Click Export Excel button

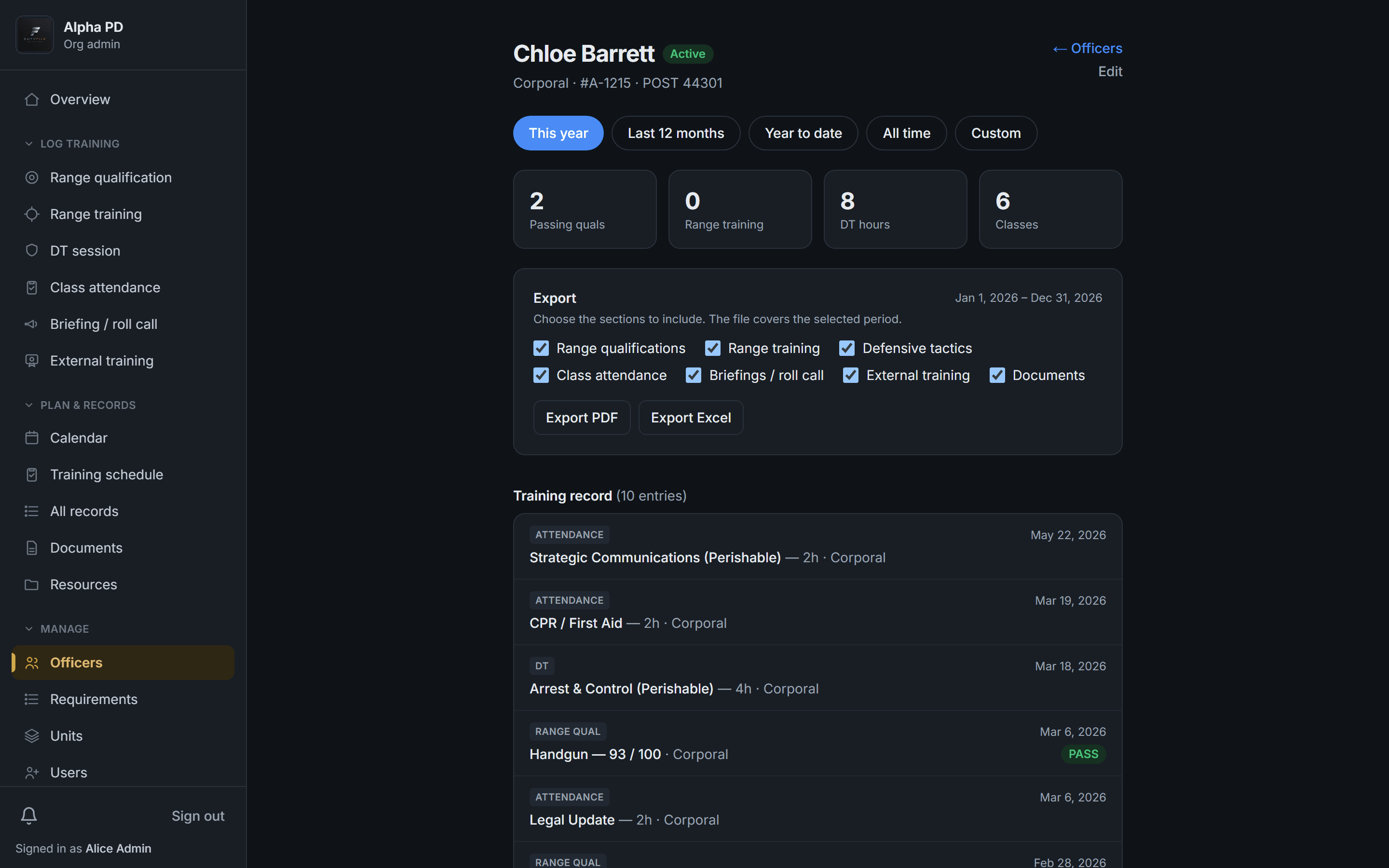[691, 418]
